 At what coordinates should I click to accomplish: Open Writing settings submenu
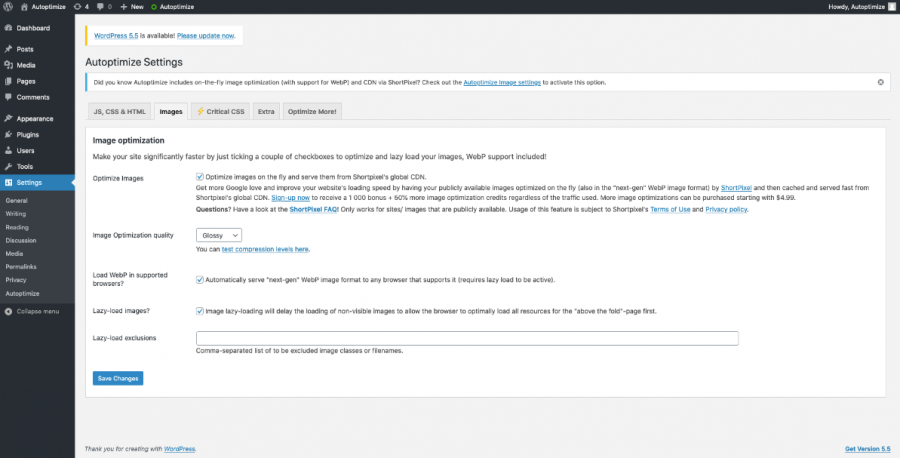point(15,214)
